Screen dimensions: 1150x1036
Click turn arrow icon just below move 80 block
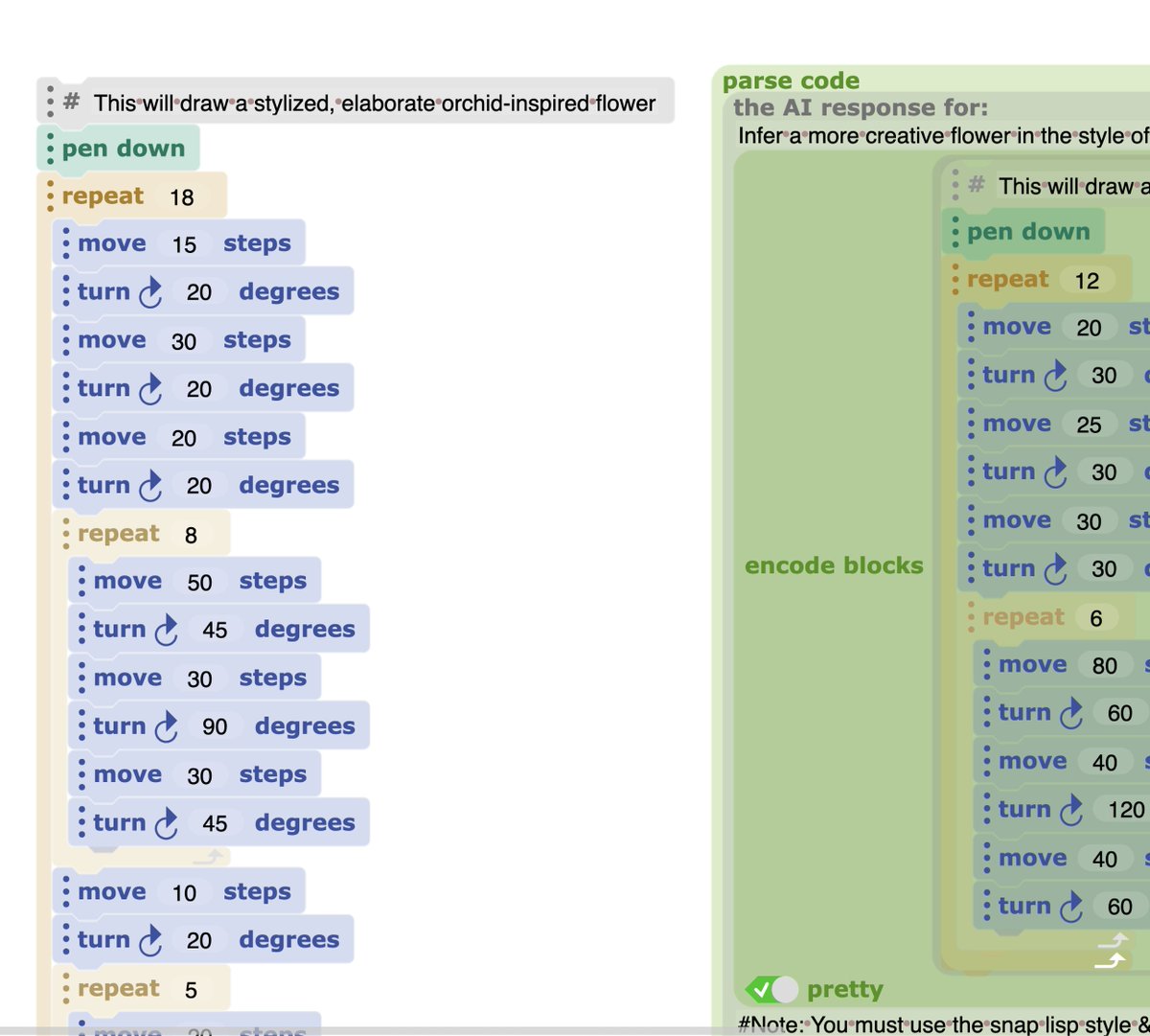[1070, 714]
